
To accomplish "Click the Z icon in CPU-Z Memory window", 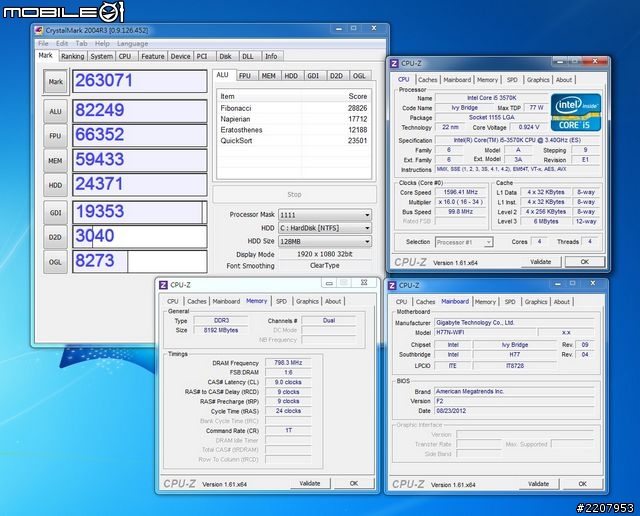I will click(163, 285).
